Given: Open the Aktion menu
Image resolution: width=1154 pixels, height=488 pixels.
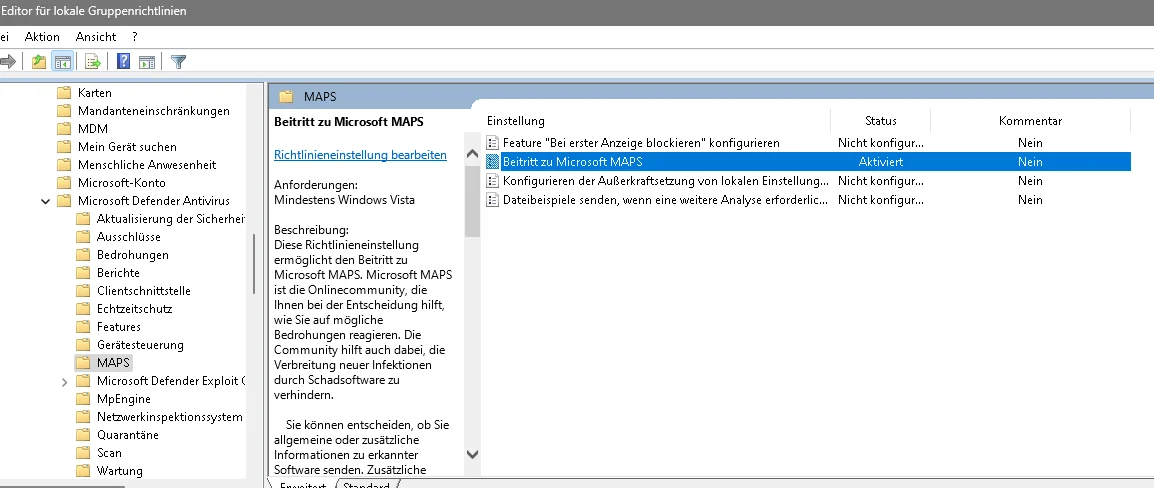Looking at the screenshot, I should click(42, 37).
